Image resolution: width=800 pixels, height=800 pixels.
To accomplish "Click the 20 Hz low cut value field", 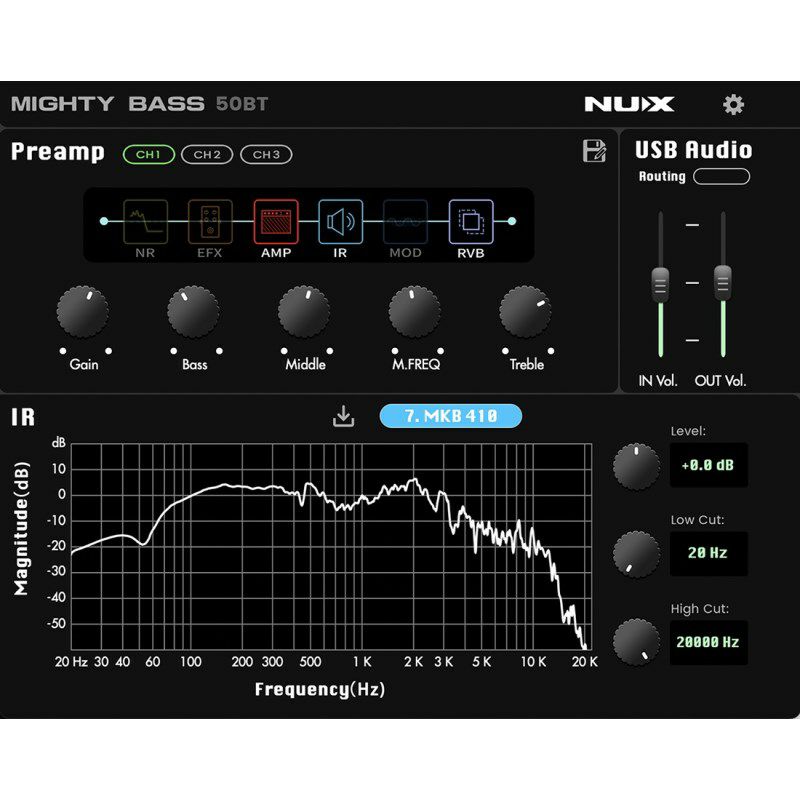I will click(709, 554).
